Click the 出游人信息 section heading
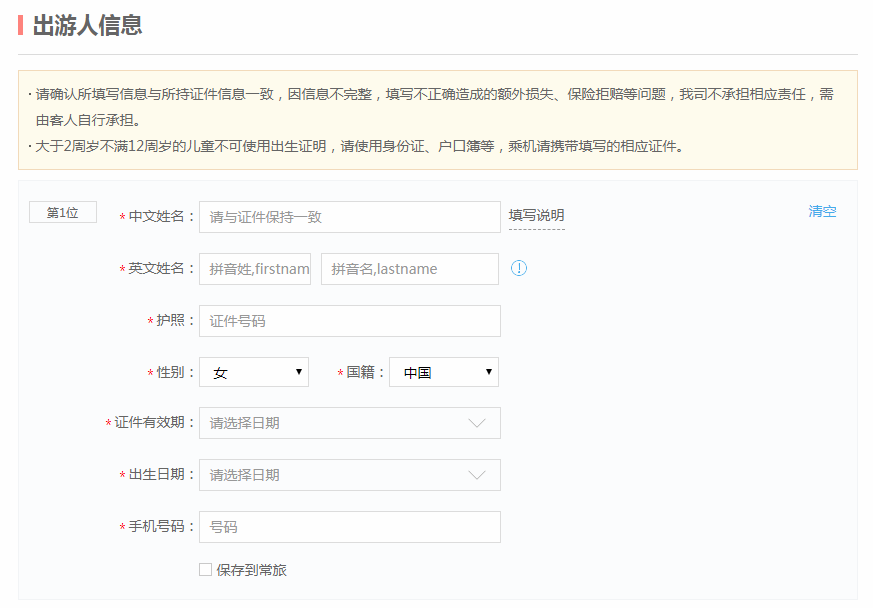The image size is (873, 608). coord(87,26)
